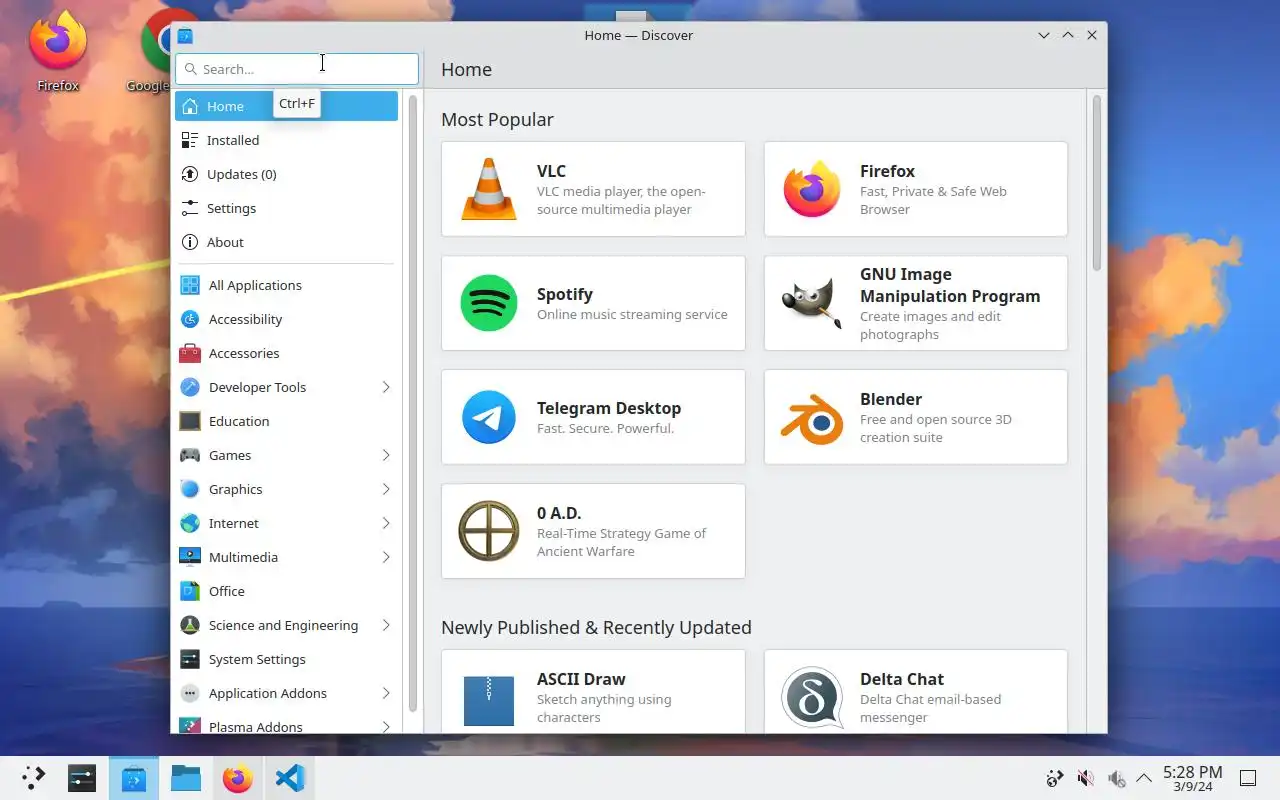Click the Blender logo icon
1280x800 pixels.
tap(812, 417)
